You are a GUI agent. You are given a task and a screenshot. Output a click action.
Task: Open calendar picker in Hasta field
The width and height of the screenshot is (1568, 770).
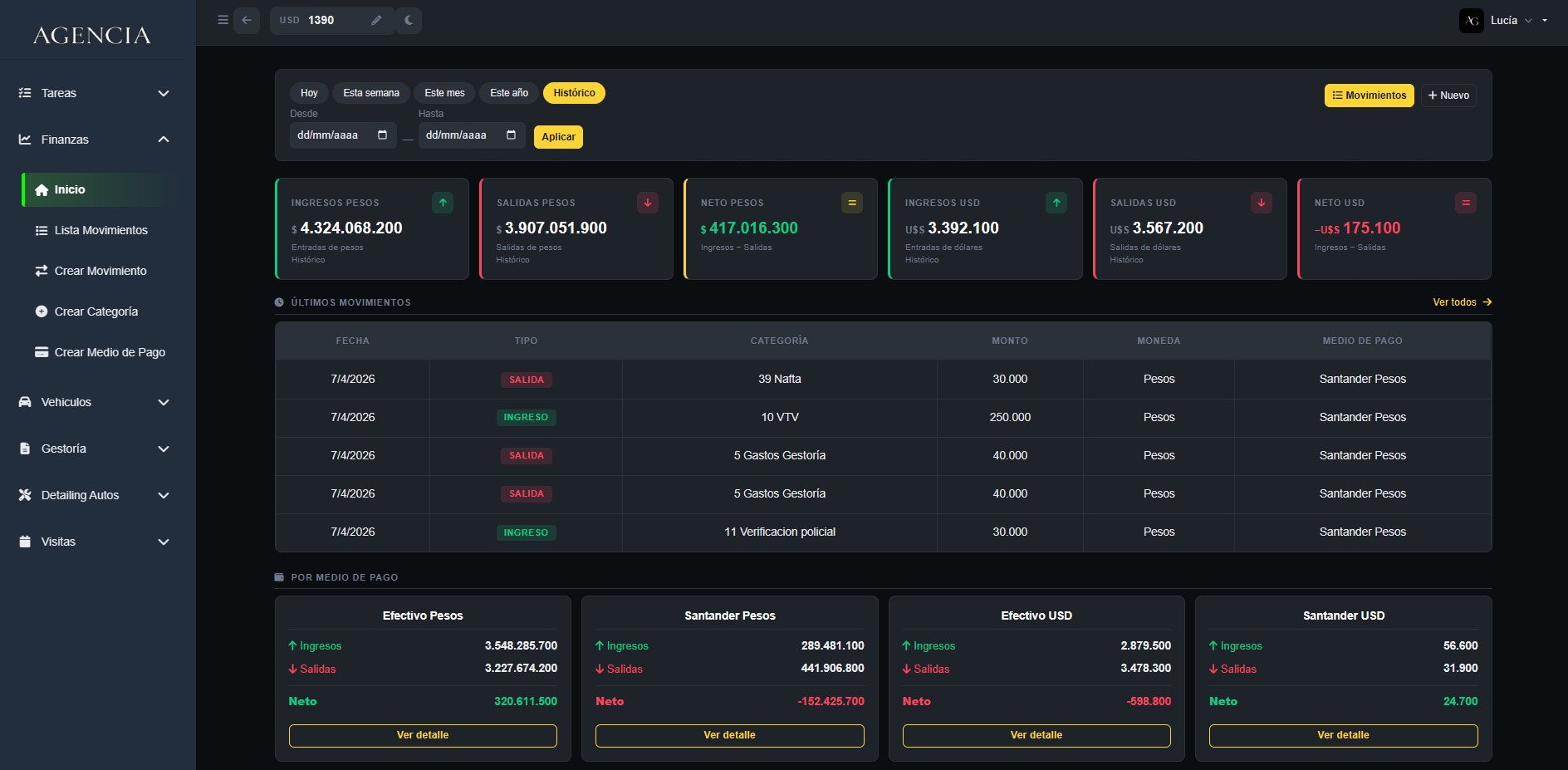point(512,135)
